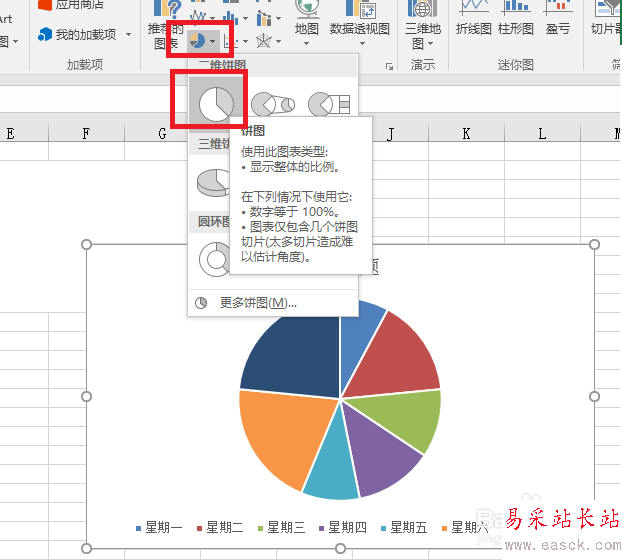Open More Pie Charts (更多饼图) entry
This screenshot has width=622, height=560.
tap(258, 303)
